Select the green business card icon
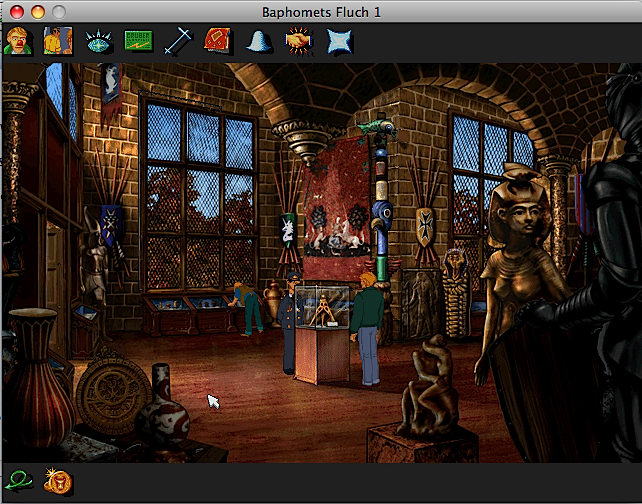642x504 pixels. click(138, 41)
